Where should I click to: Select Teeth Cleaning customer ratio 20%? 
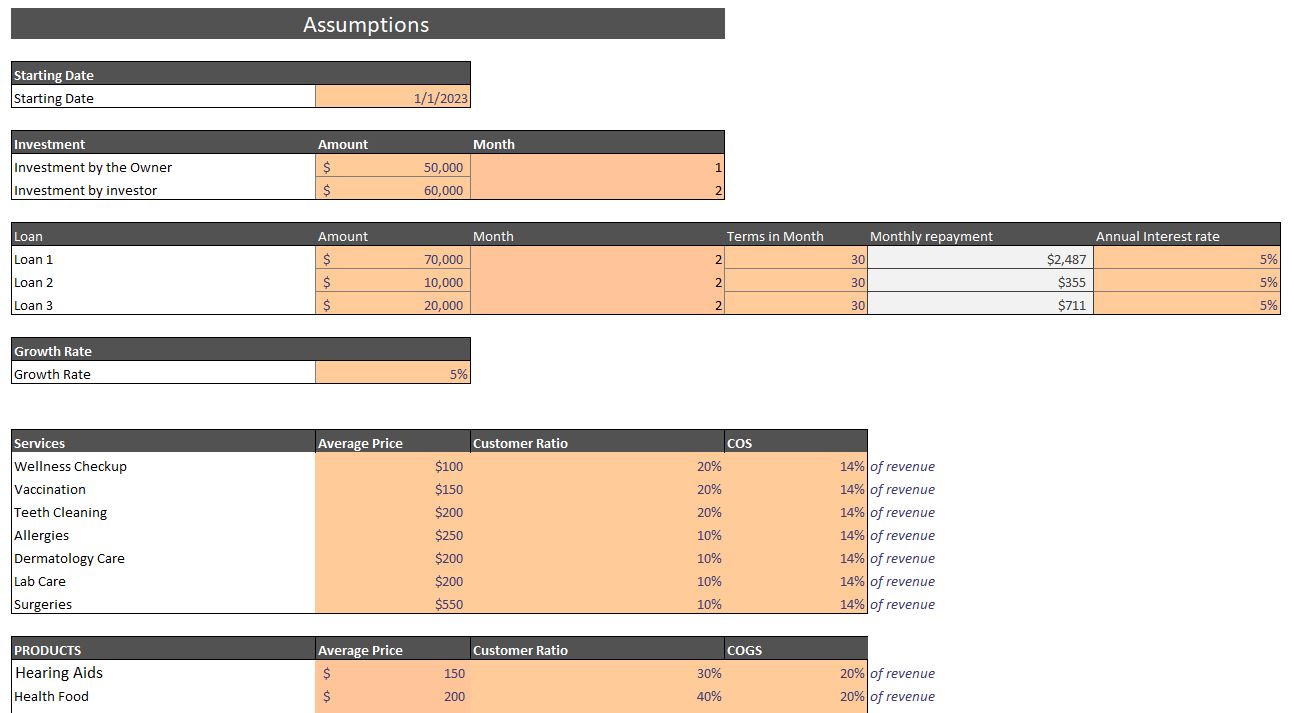tap(597, 512)
